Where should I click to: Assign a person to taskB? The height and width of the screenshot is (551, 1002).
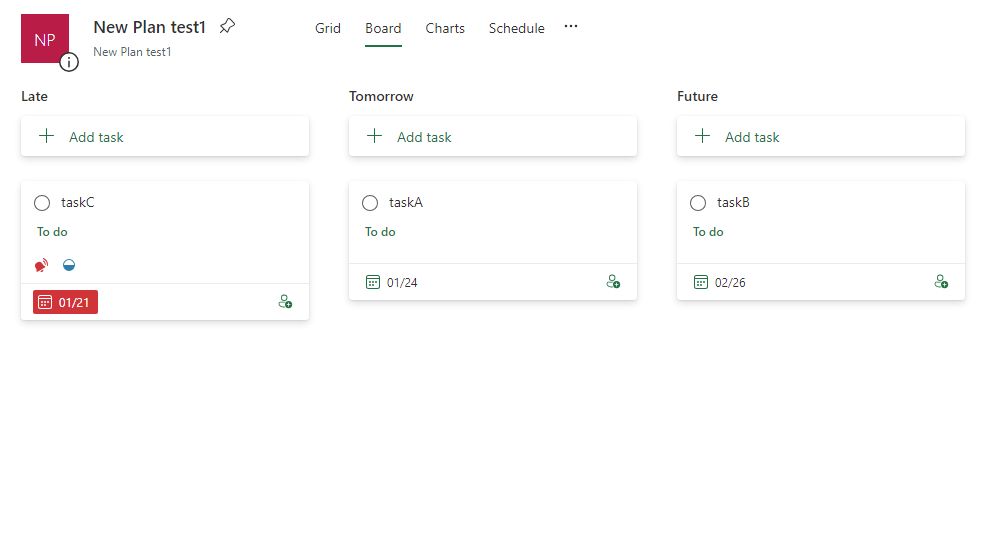(941, 282)
